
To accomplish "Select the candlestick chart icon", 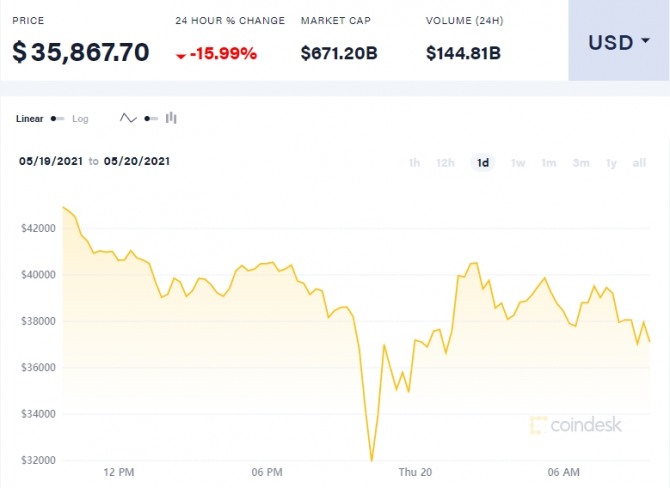I will (172, 118).
